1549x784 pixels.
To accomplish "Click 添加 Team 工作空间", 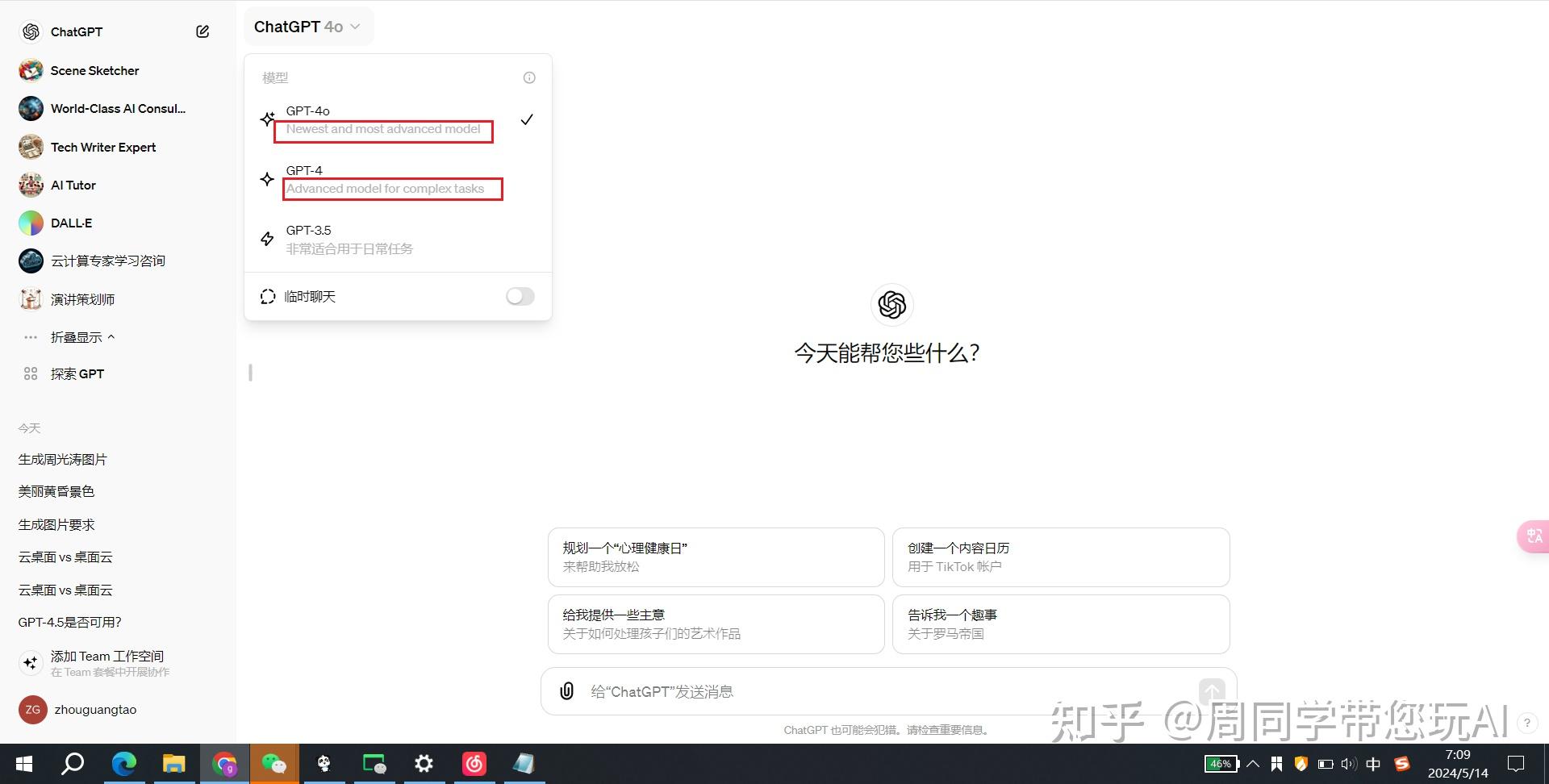I will point(107,656).
